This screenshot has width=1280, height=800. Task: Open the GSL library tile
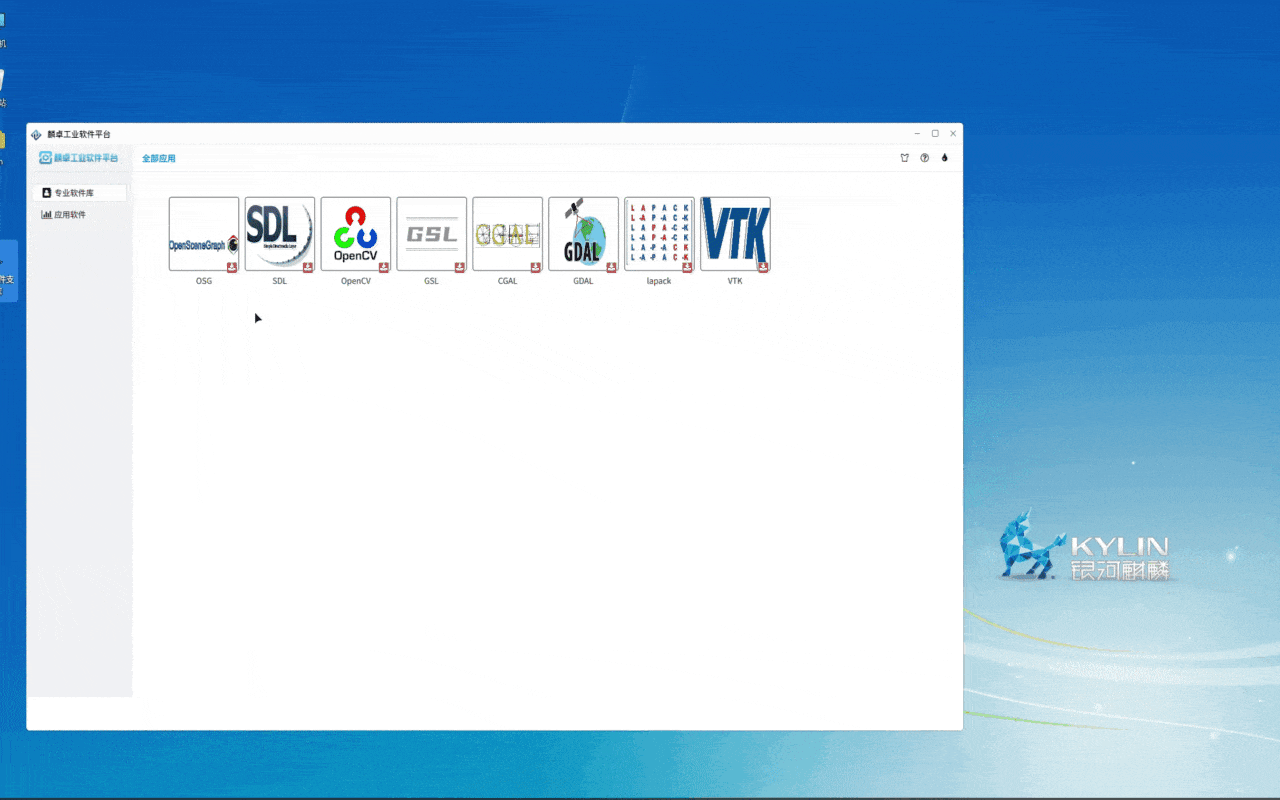coord(432,234)
